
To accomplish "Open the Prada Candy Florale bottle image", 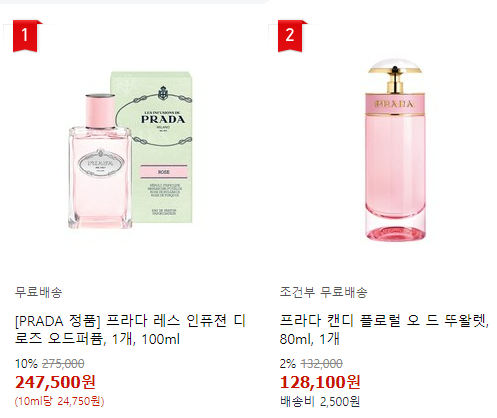I will (395, 150).
